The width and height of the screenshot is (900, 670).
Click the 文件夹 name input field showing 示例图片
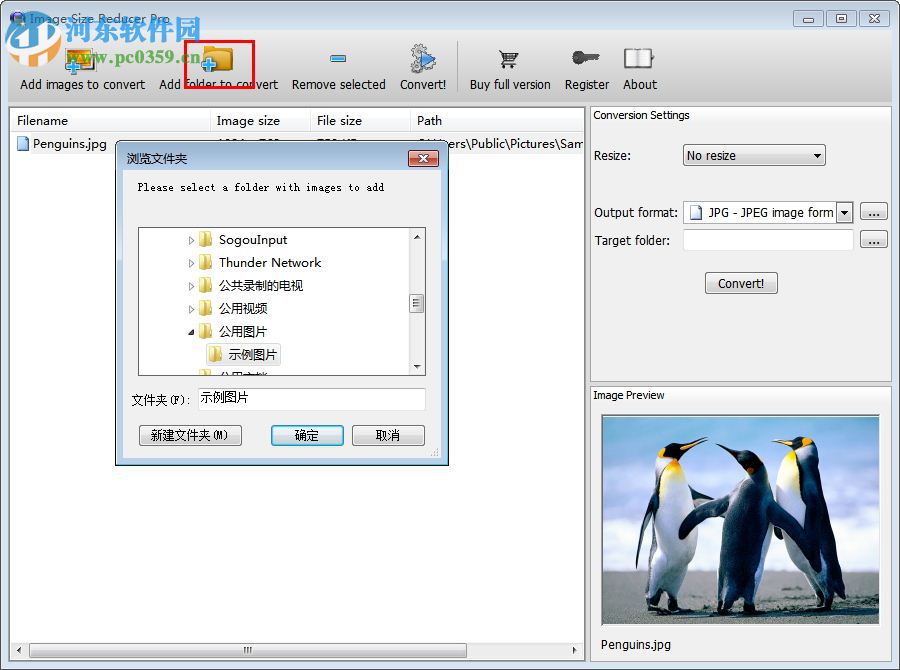click(x=311, y=399)
